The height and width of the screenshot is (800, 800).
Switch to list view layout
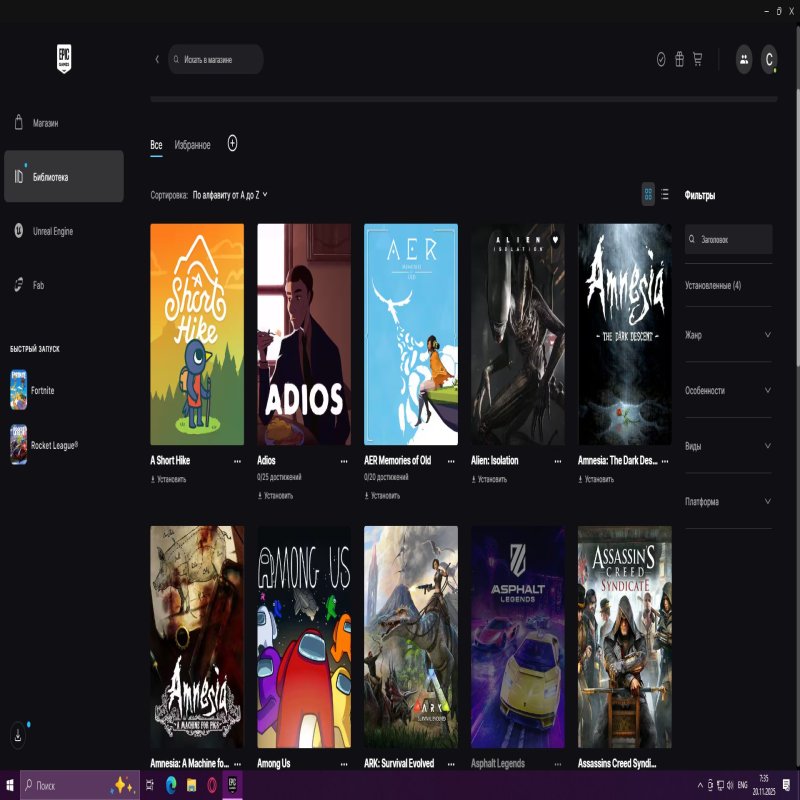pos(665,194)
